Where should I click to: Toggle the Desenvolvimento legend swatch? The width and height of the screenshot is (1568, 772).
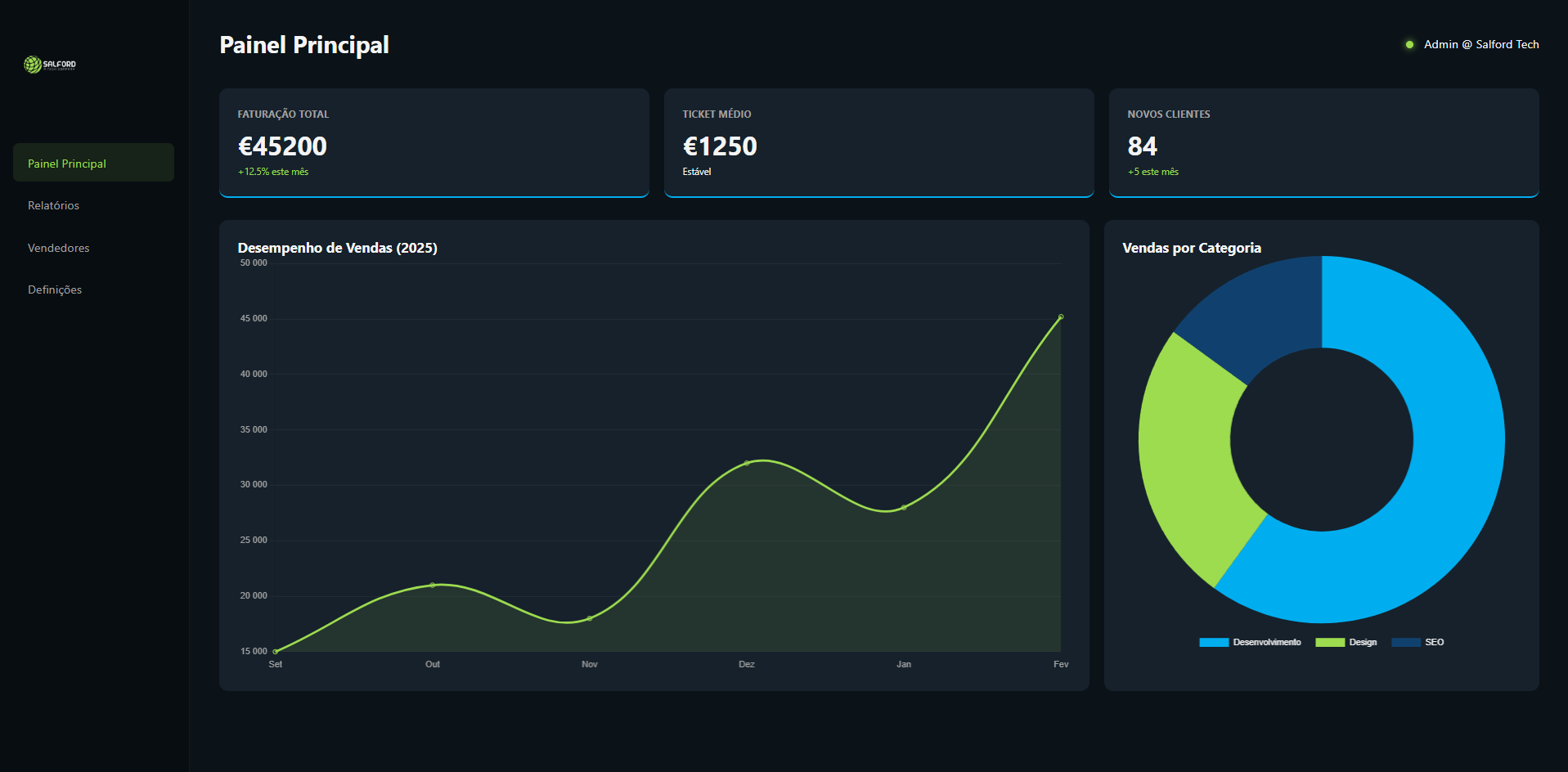[1214, 643]
